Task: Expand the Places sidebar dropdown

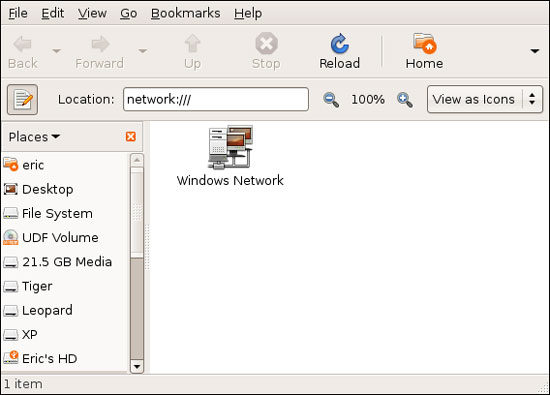Action: [x=34, y=137]
